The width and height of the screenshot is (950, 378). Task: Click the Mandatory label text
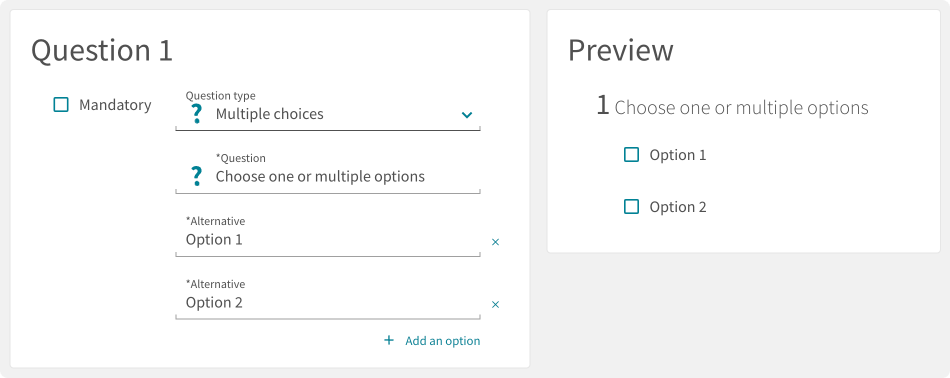[x=115, y=105]
